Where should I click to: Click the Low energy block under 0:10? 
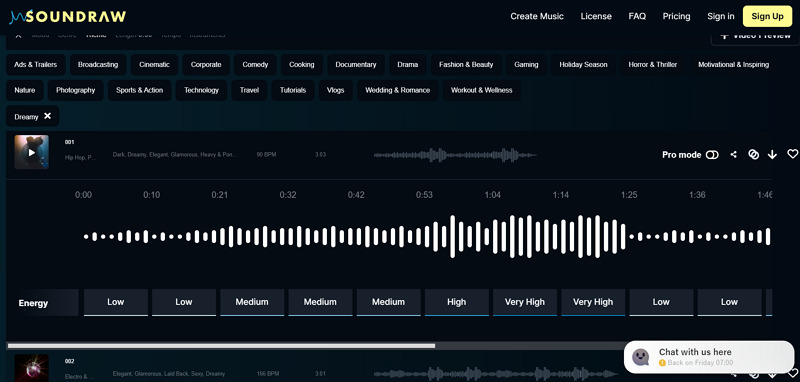[184, 302]
